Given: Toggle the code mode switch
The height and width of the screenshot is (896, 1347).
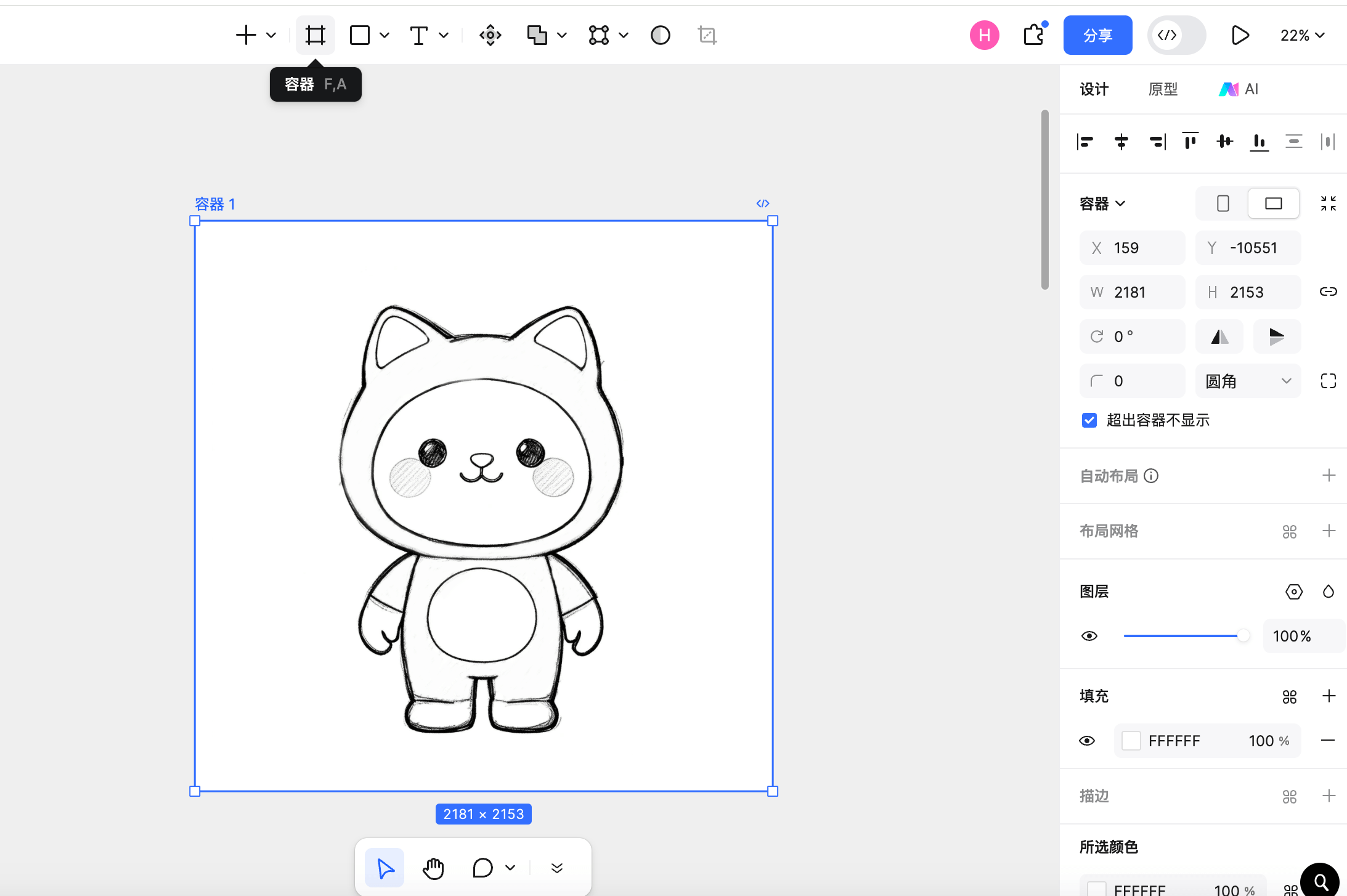Looking at the screenshot, I should coord(1176,35).
